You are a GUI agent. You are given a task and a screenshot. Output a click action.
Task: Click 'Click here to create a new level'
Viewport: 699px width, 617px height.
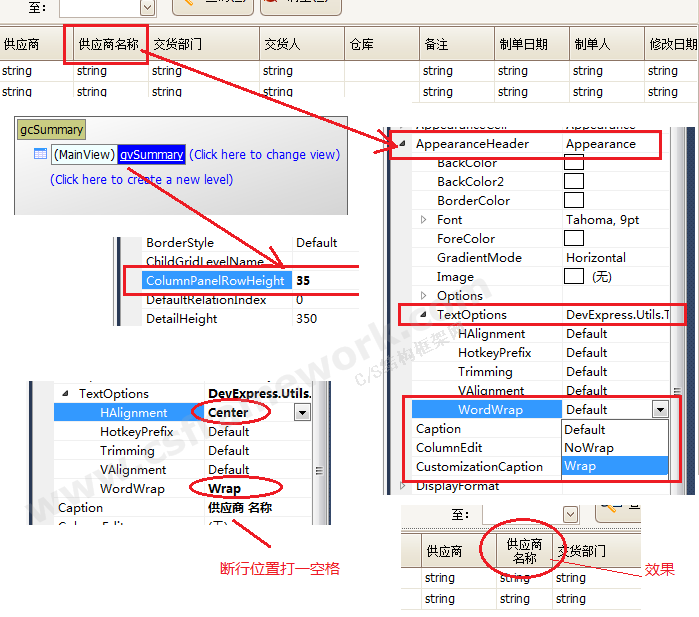[x=141, y=179]
